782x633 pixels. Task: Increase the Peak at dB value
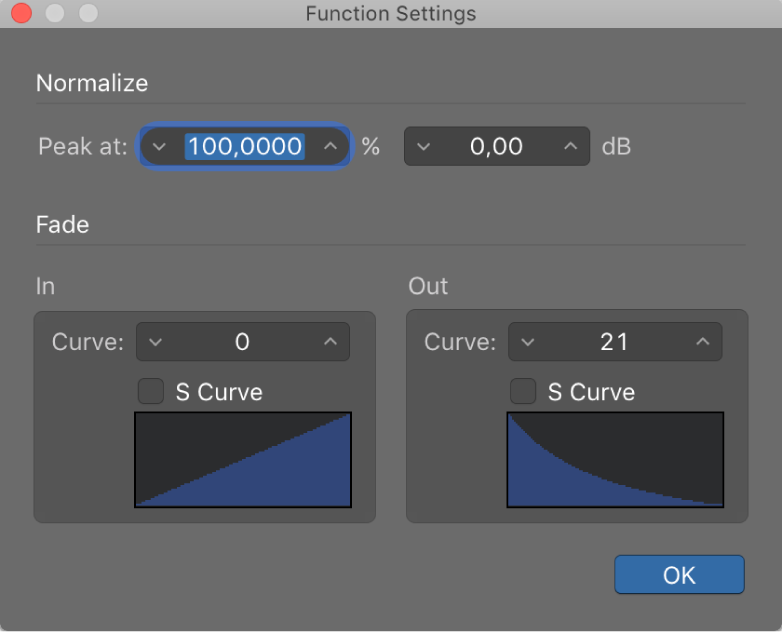coord(571,146)
